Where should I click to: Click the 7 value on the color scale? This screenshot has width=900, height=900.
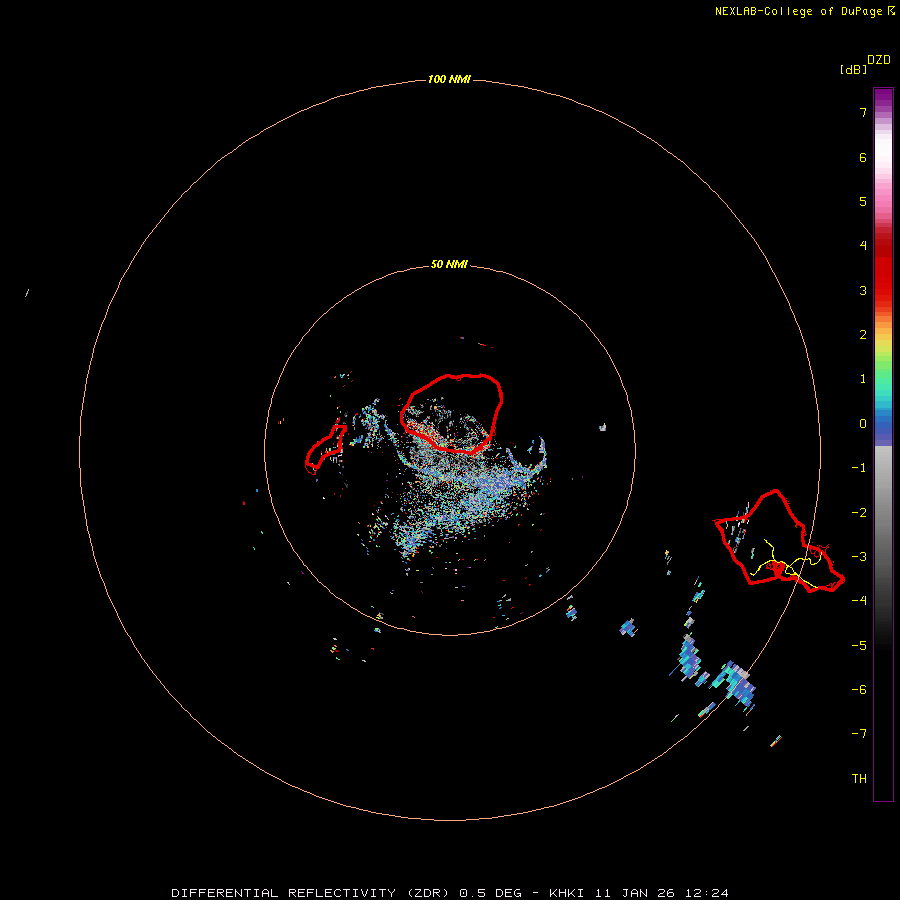click(863, 112)
